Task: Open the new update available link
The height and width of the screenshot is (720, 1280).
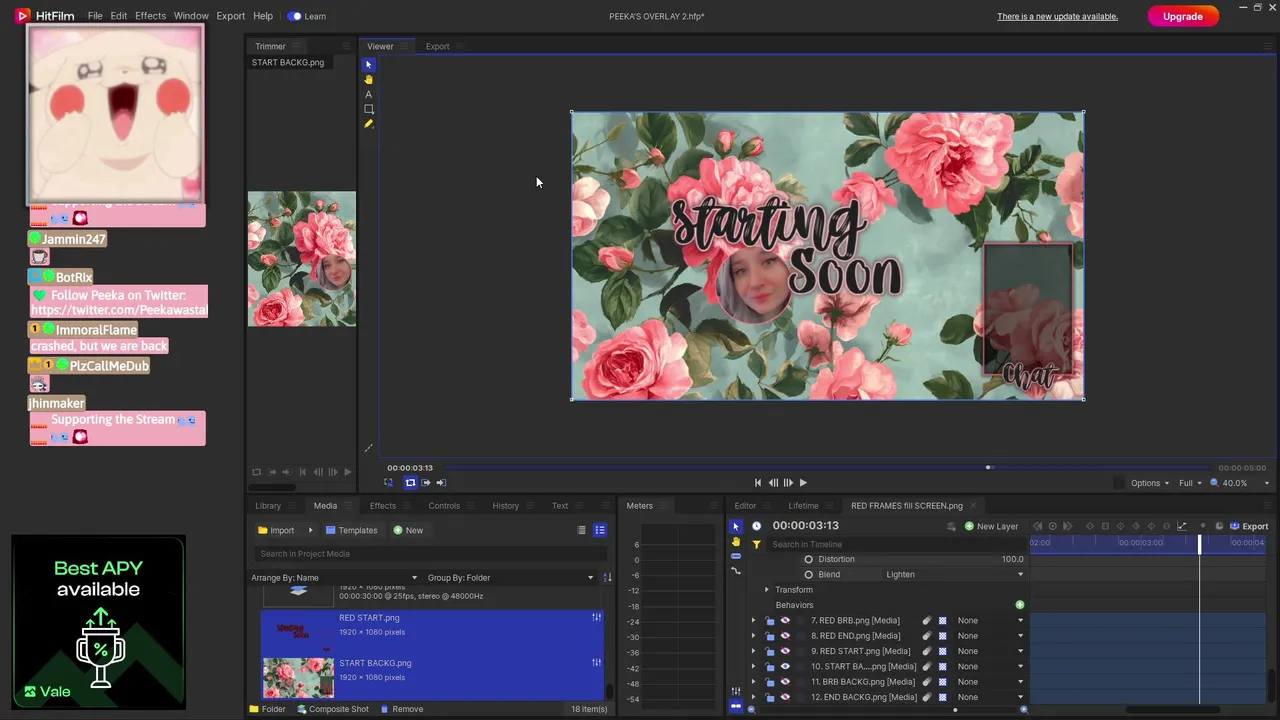Action: 1057,16
